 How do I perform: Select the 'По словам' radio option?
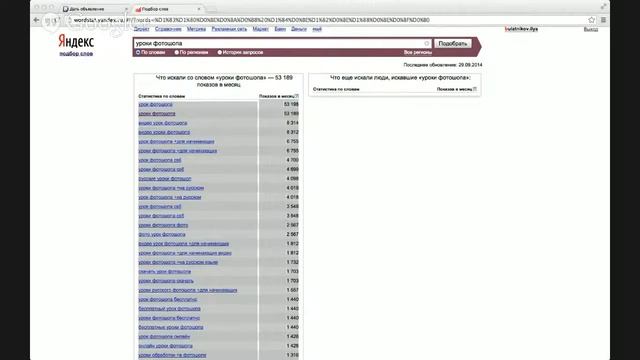[138, 52]
